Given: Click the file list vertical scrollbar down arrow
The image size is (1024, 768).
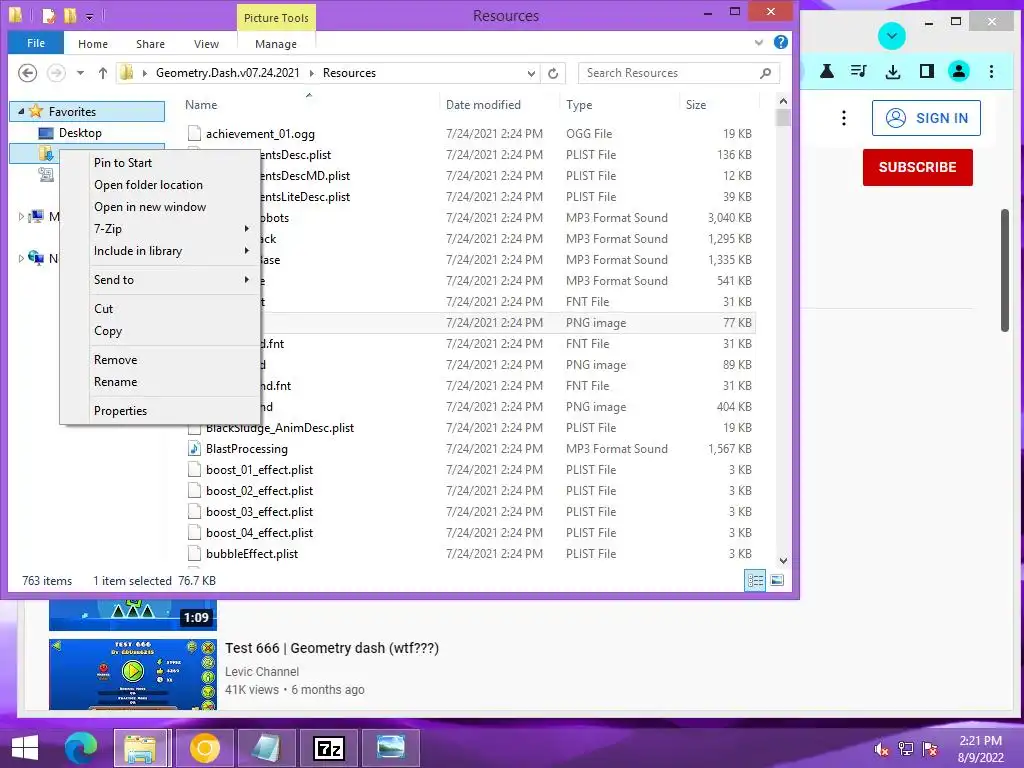Looking at the screenshot, I should pos(784,560).
